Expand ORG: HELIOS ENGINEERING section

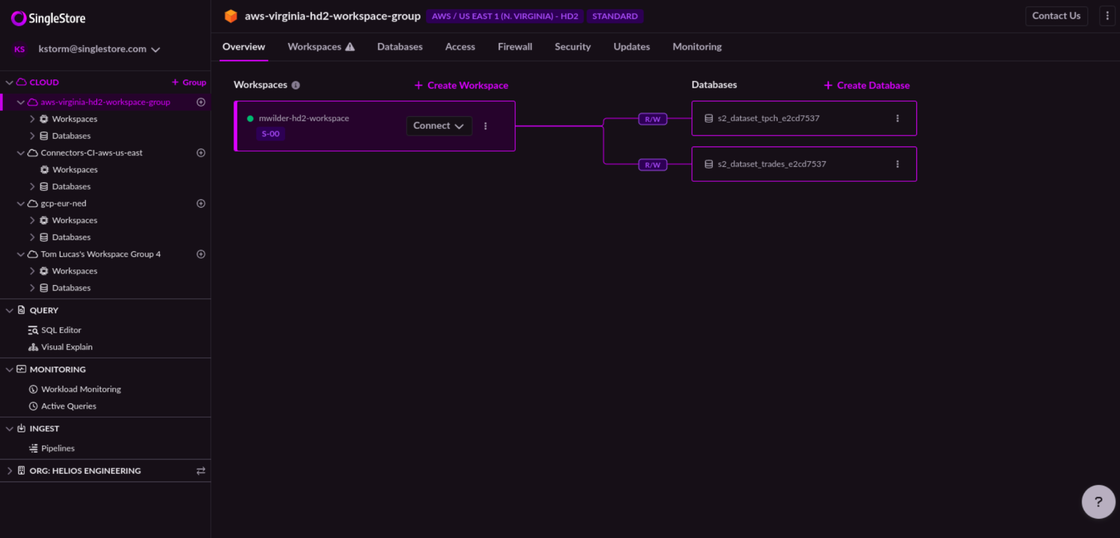point(9,471)
